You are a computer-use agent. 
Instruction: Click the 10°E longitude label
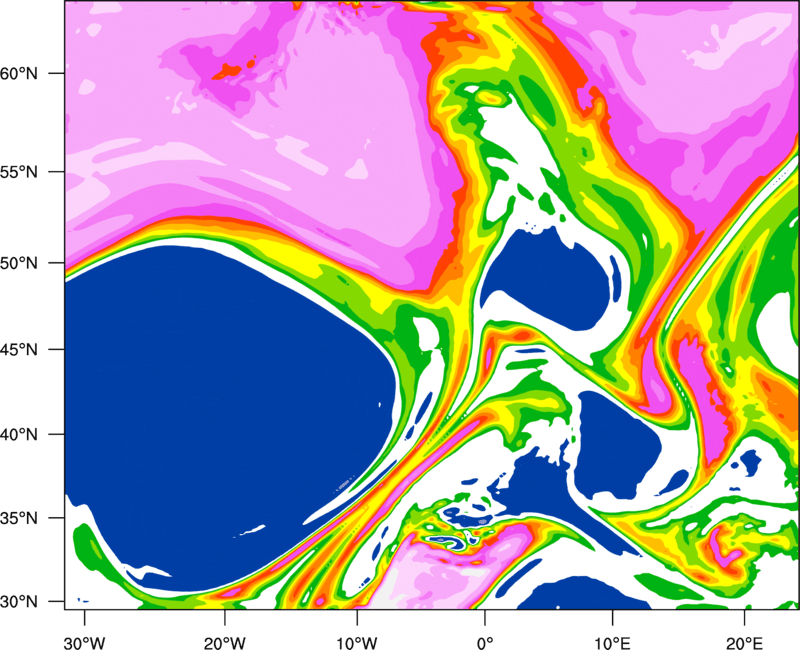point(612,643)
